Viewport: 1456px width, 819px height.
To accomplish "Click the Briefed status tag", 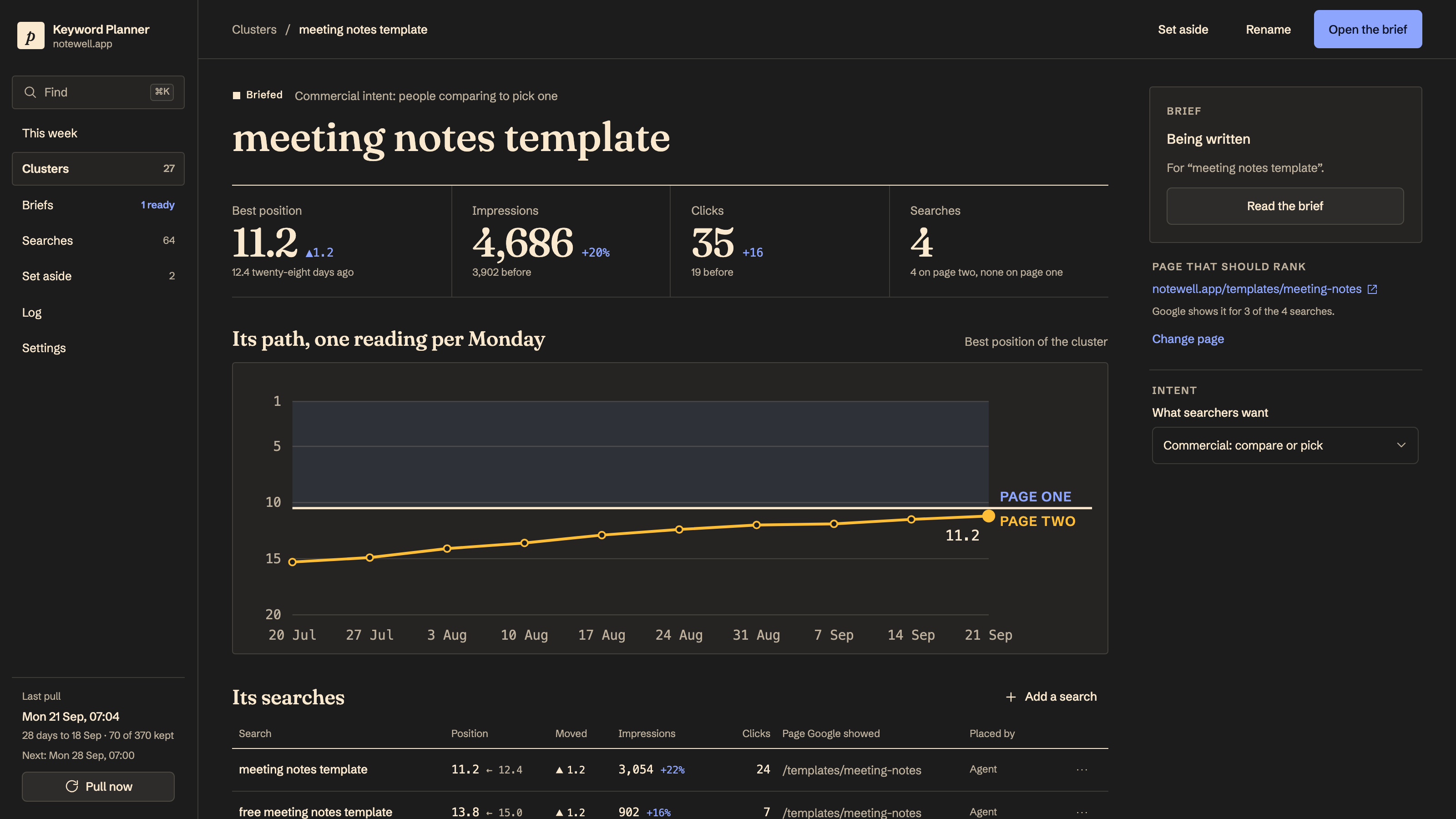I will click(x=258, y=95).
